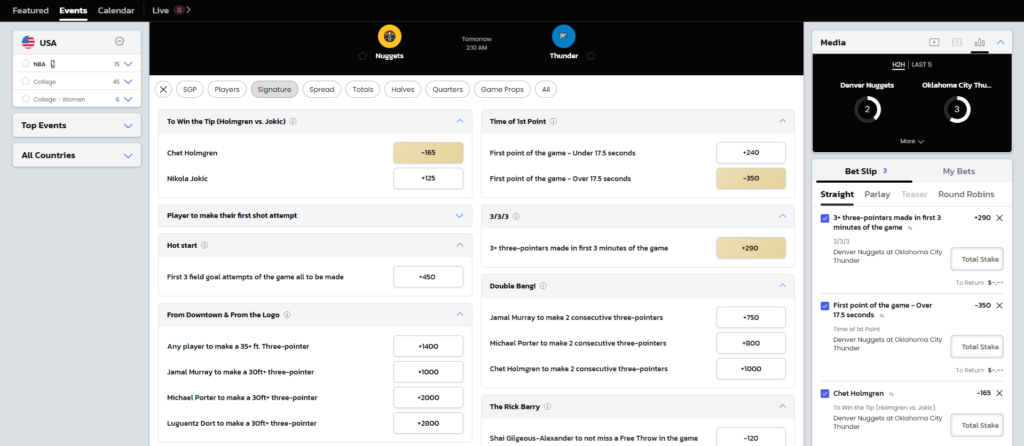This screenshot has width=1024, height=446.
Task: Expand Player to make their first shot attempt
Action: point(460,215)
